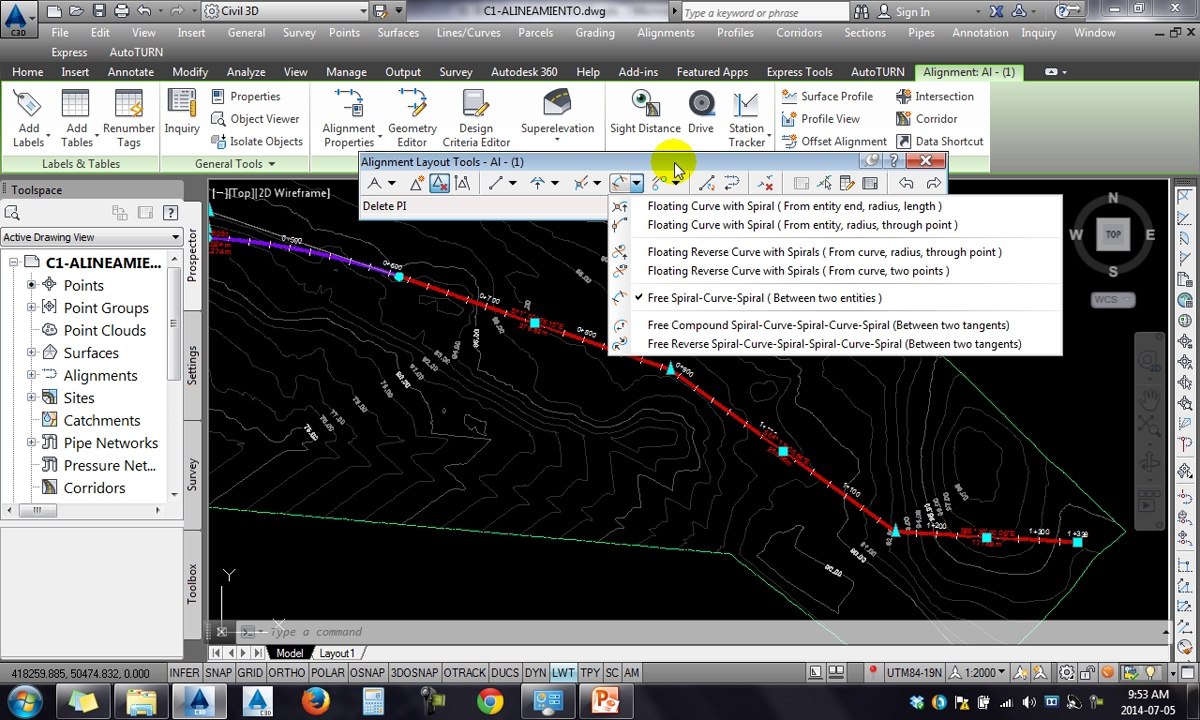
Task: Open the Analyze ribbon tab
Action: coord(245,72)
